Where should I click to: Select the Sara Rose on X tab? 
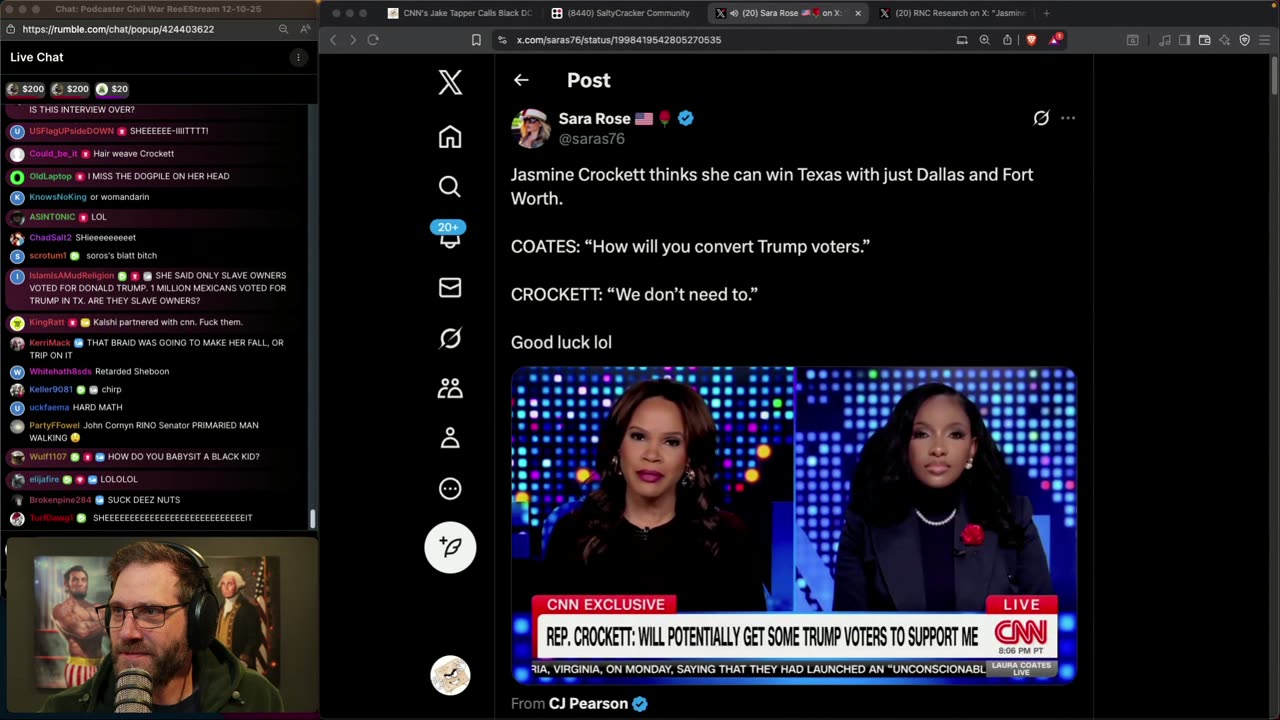pyautogui.click(x=787, y=13)
